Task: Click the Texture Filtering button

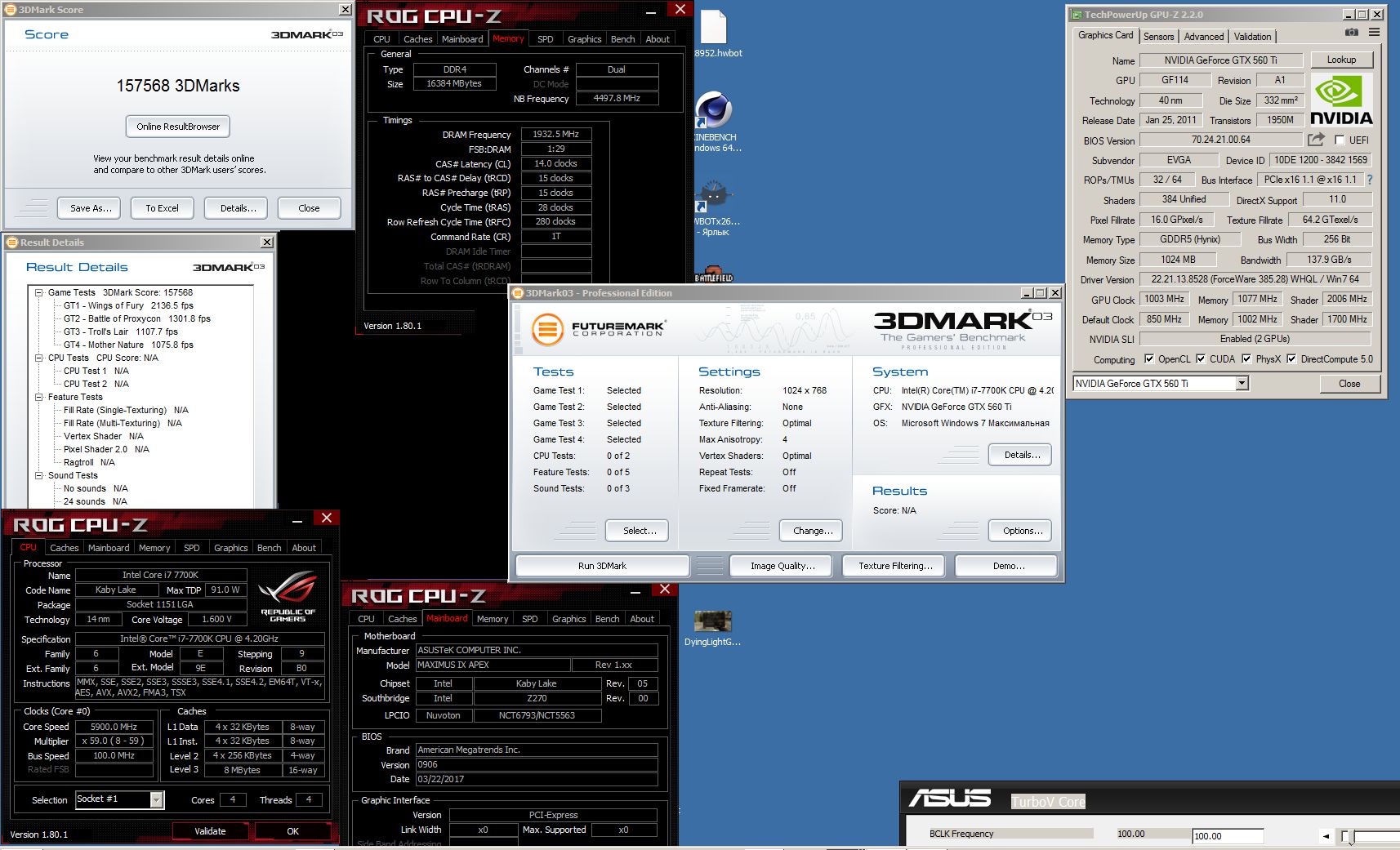Action: pos(895,566)
